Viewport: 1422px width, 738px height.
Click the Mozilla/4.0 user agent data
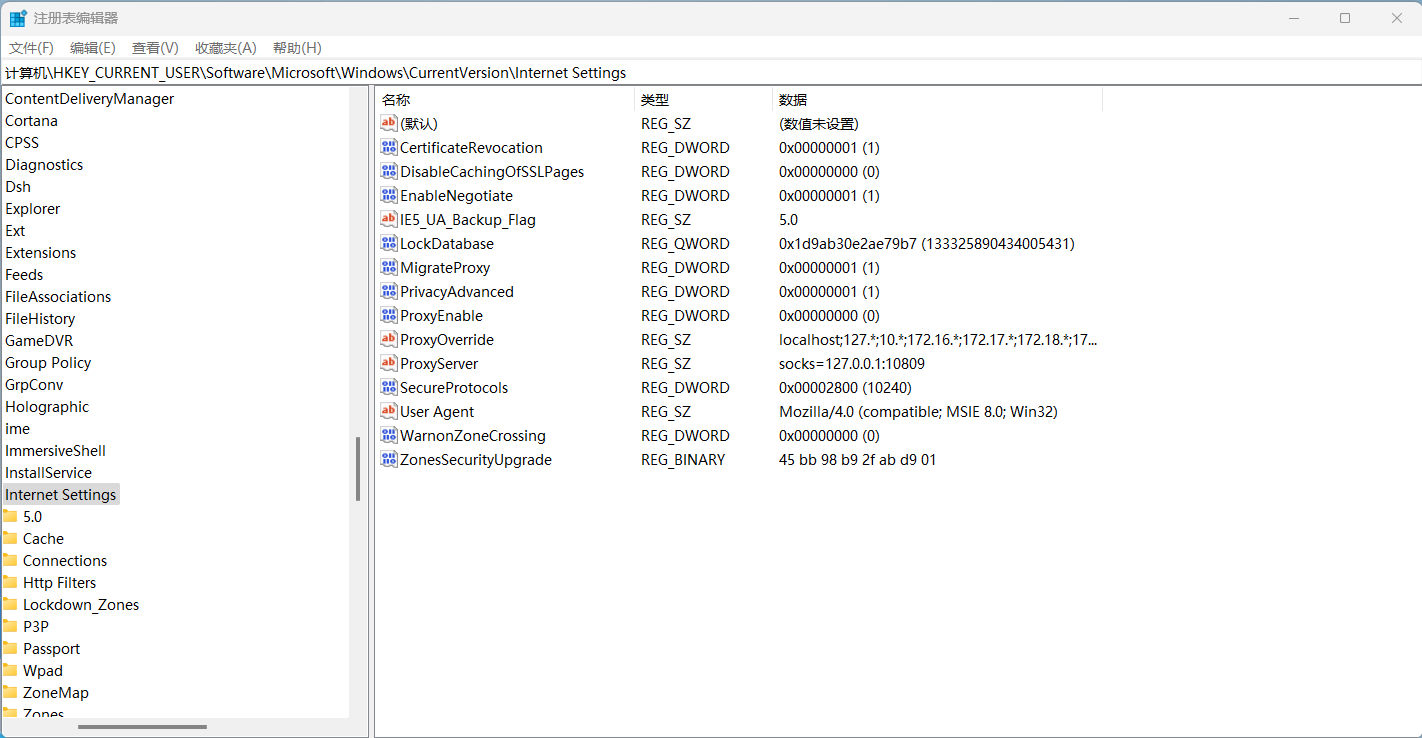coord(918,411)
